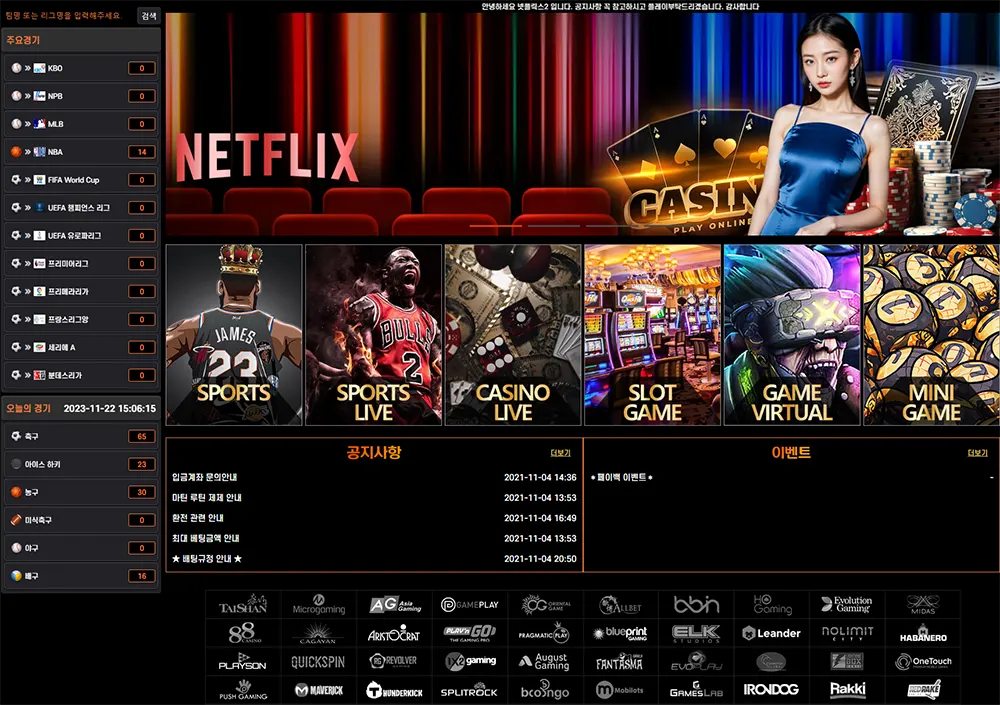Open the 오늘의 경기 section header
This screenshot has width=1000, height=705.
click(x=81, y=408)
